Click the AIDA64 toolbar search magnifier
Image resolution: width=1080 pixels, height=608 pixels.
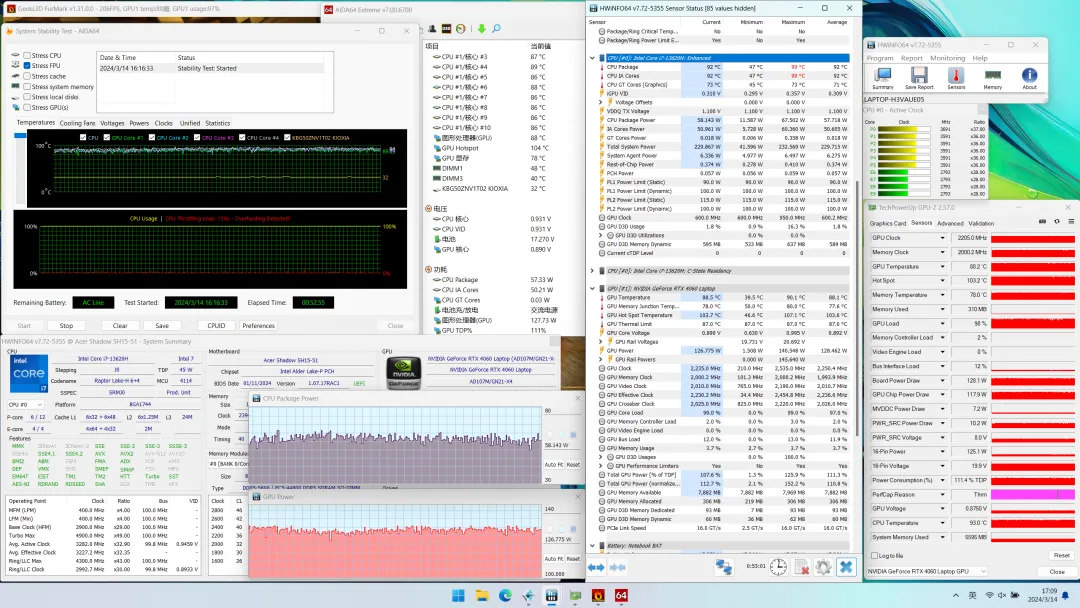click(x=496, y=29)
